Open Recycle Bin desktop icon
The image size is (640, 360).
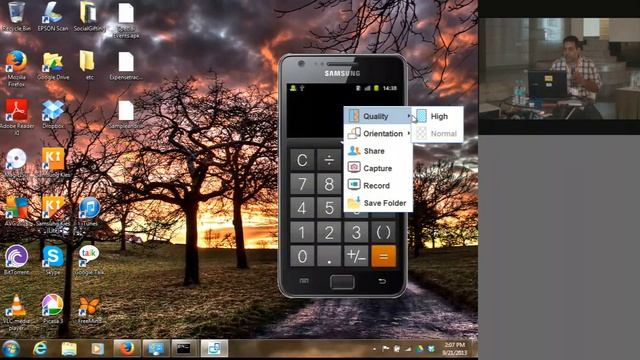click(x=16, y=17)
